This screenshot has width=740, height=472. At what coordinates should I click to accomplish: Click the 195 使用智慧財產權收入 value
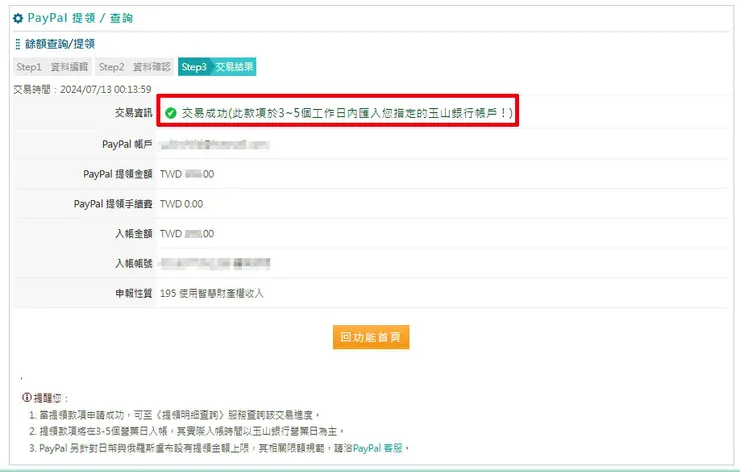click(211, 293)
